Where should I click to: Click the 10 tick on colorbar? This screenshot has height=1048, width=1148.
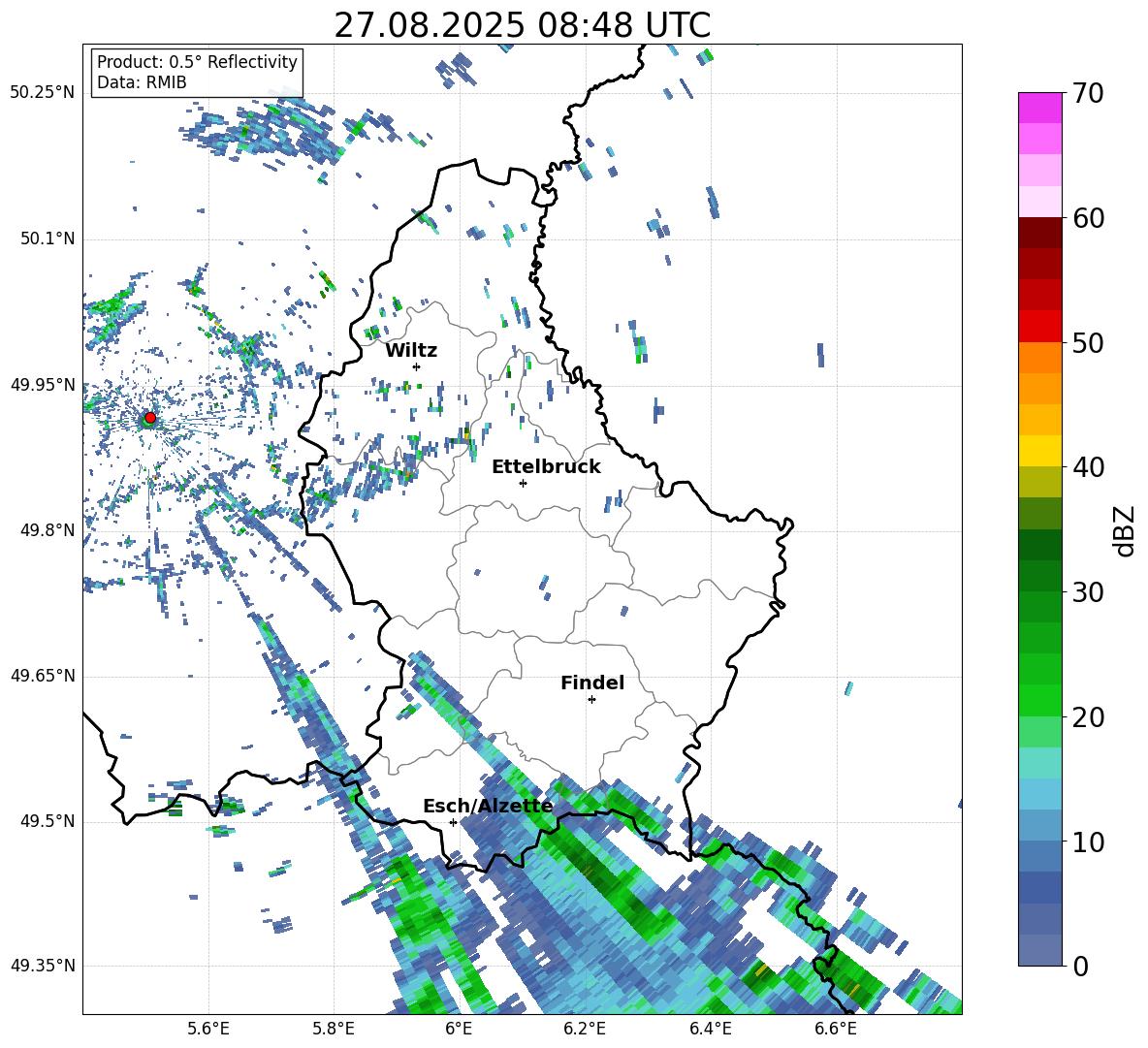(x=1087, y=842)
